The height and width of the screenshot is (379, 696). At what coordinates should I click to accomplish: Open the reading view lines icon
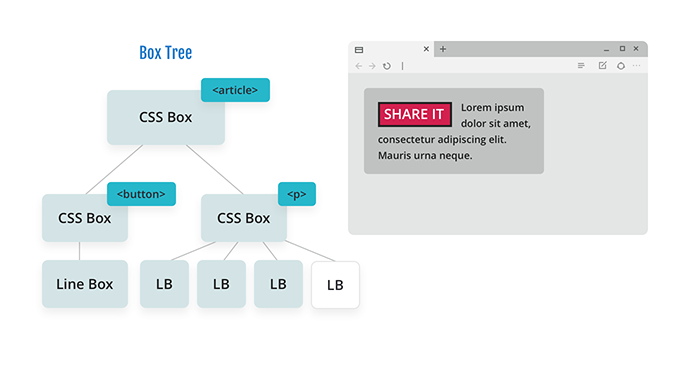click(581, 66)
